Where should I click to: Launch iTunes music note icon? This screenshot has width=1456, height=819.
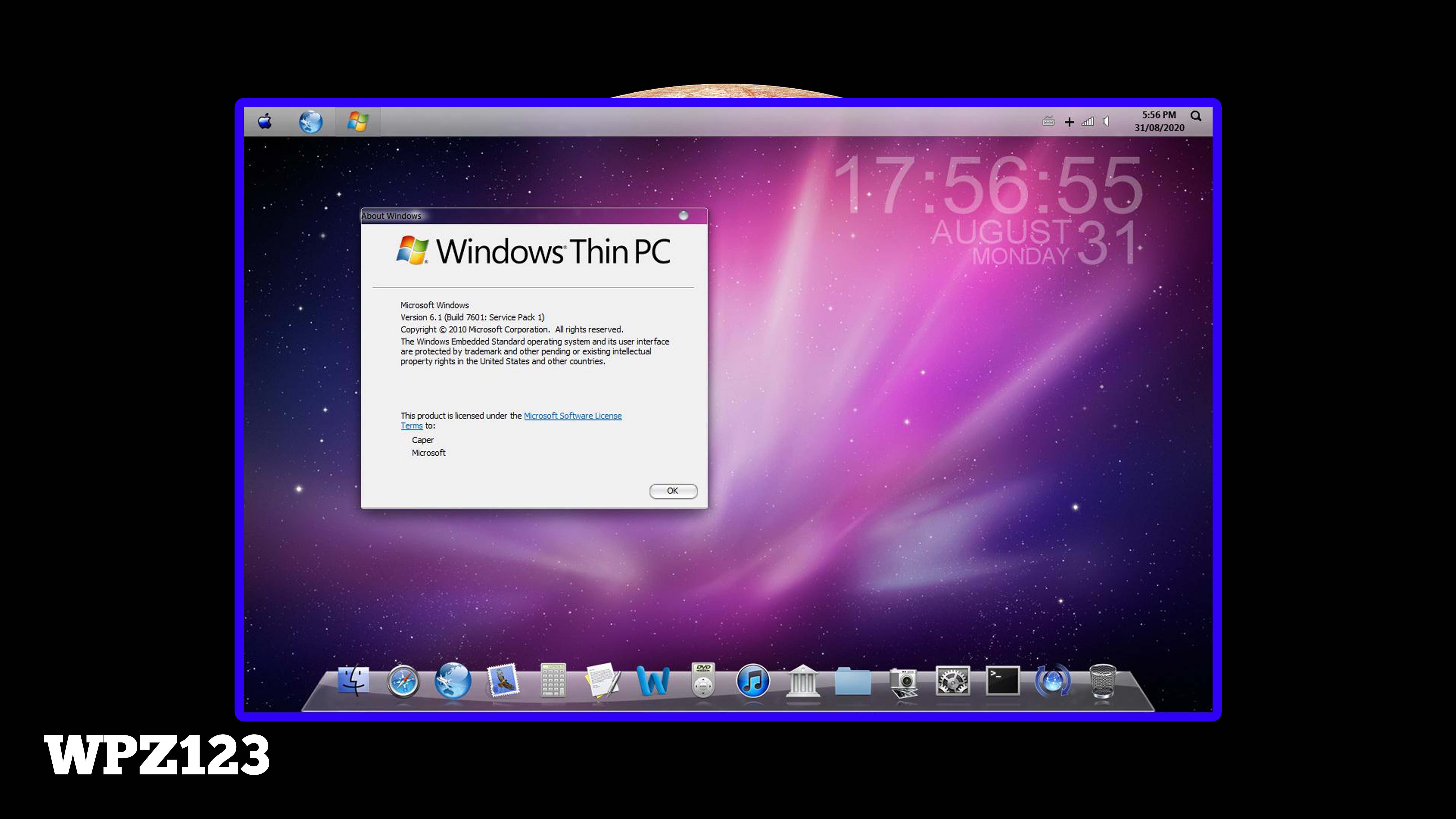point(753,681)
